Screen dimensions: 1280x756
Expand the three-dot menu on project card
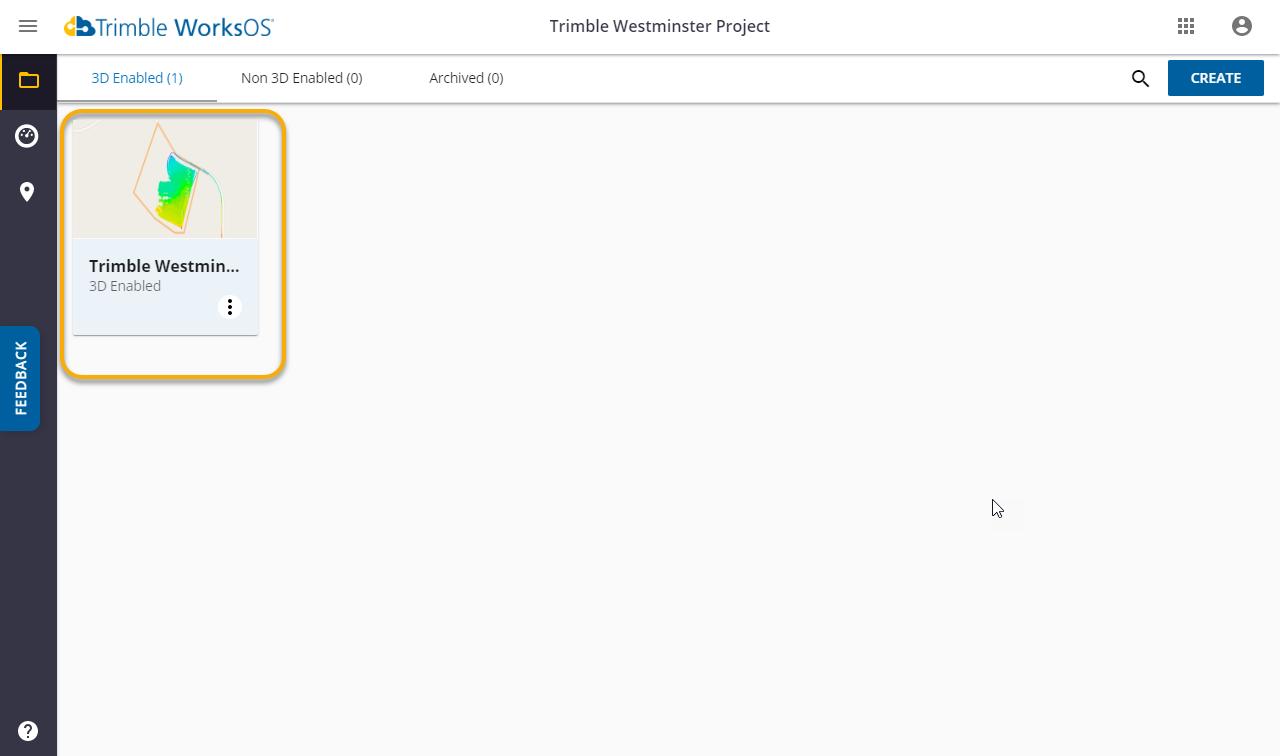[230, 307]
